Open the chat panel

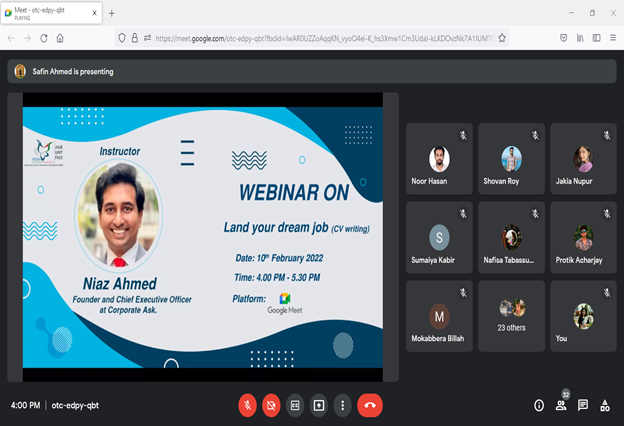583,405
